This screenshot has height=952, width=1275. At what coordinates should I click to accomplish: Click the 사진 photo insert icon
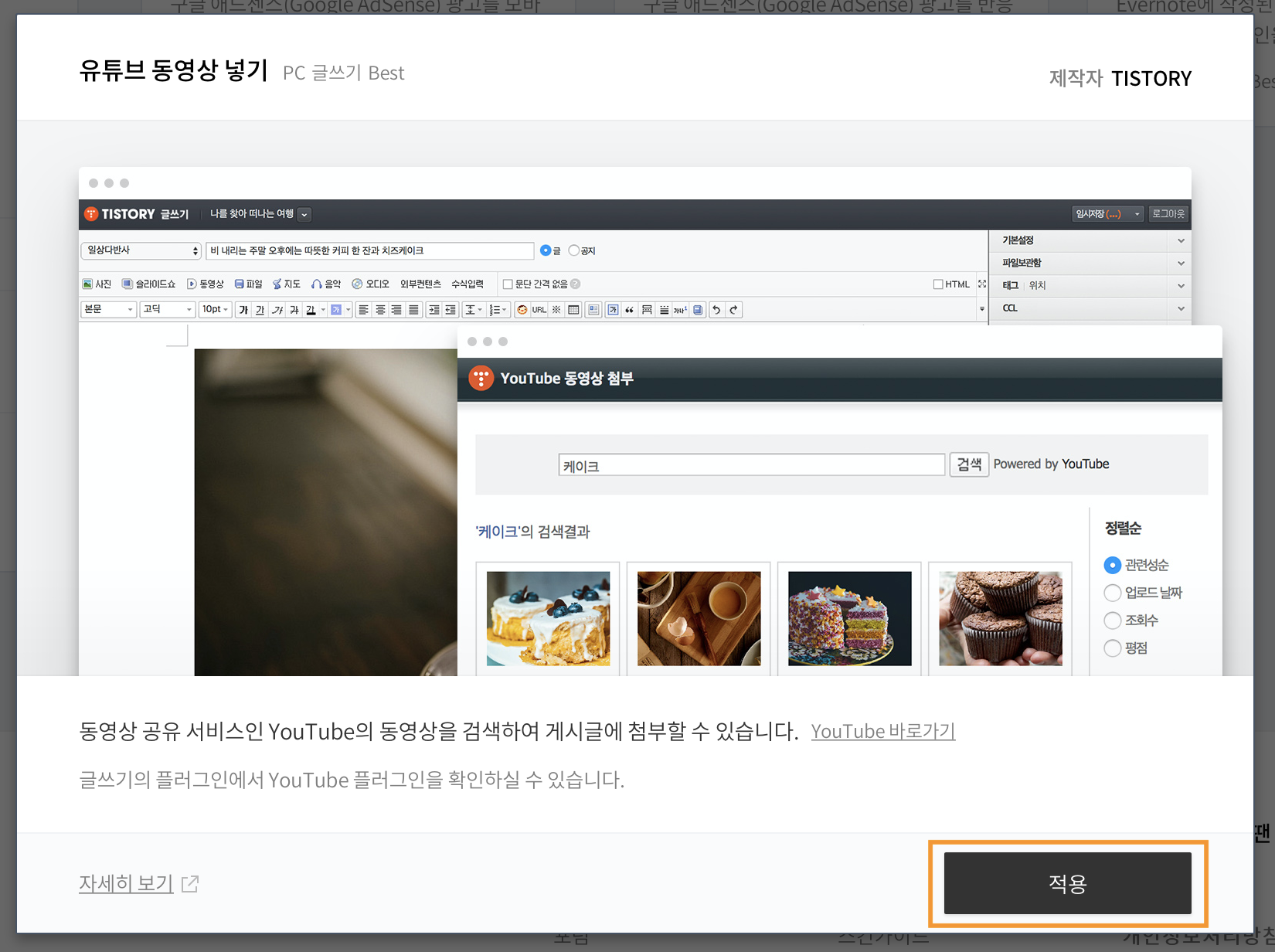97,284
